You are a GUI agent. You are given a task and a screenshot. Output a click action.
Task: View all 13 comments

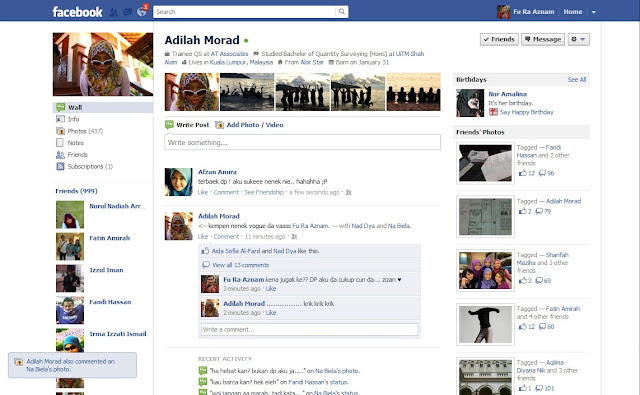tap(240, 265)
